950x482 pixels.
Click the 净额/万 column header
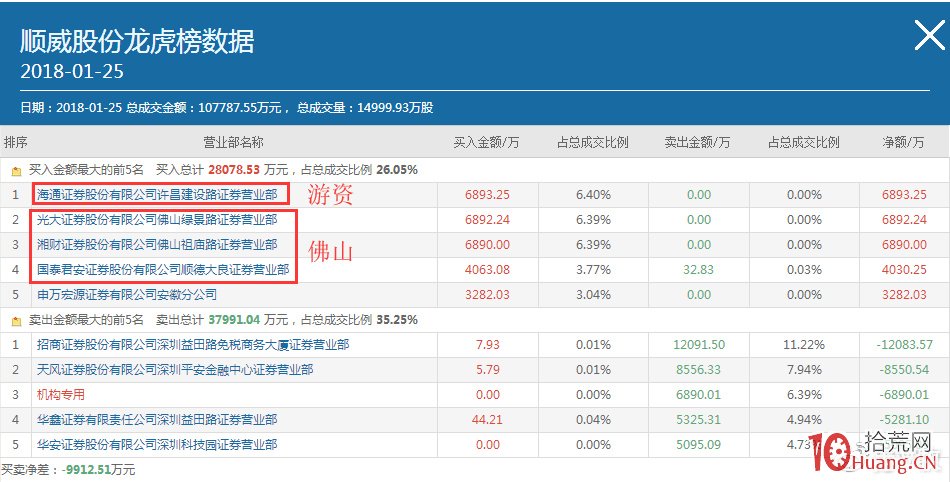click(903, 142)
